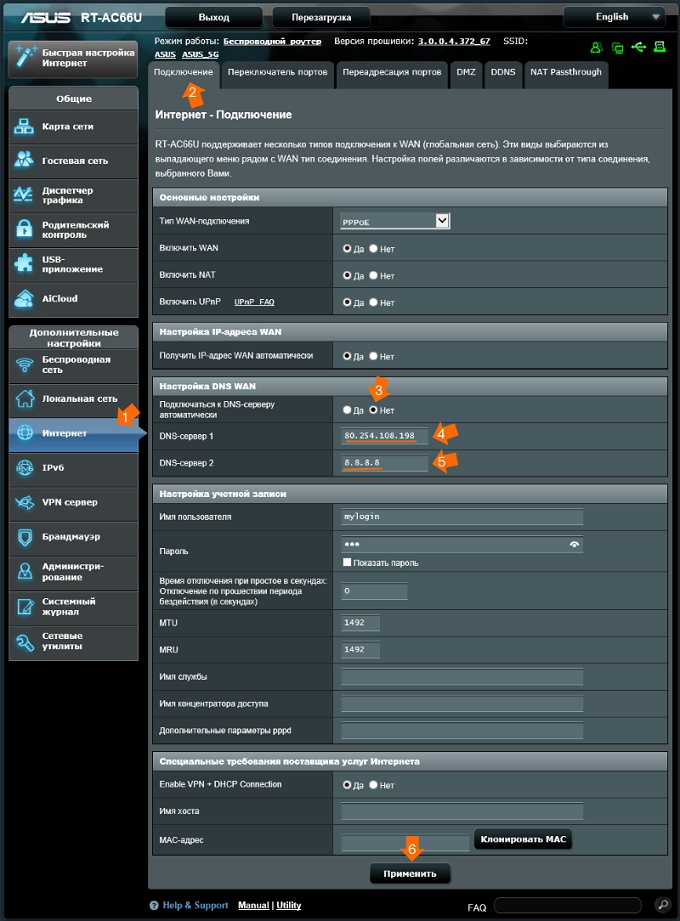The image size is (680, 921).
Task: Open the English language dropdown
Action: click(614, 17)
